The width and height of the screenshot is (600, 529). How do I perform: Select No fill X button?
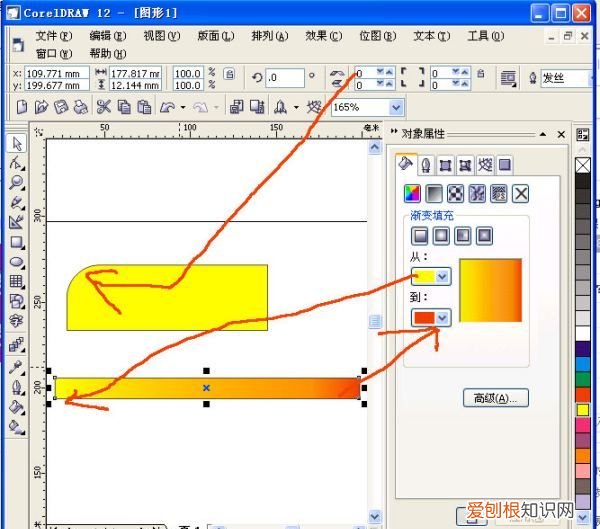(521, 194)
